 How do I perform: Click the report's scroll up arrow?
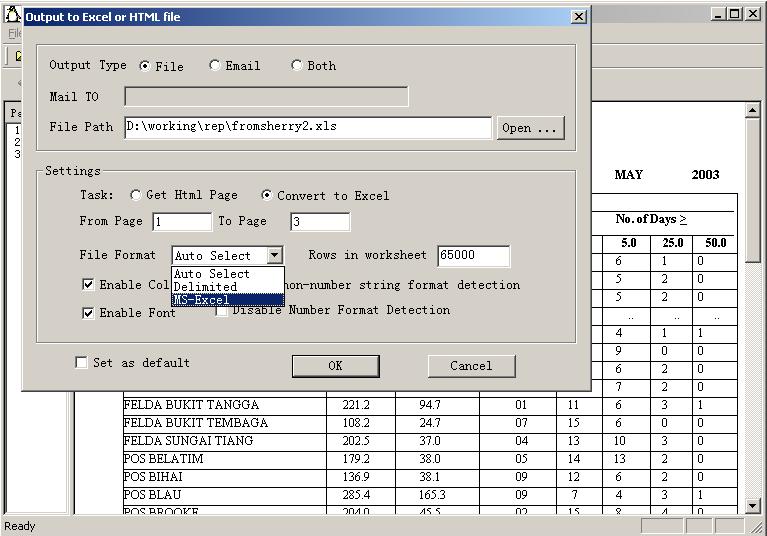[752, 111]
